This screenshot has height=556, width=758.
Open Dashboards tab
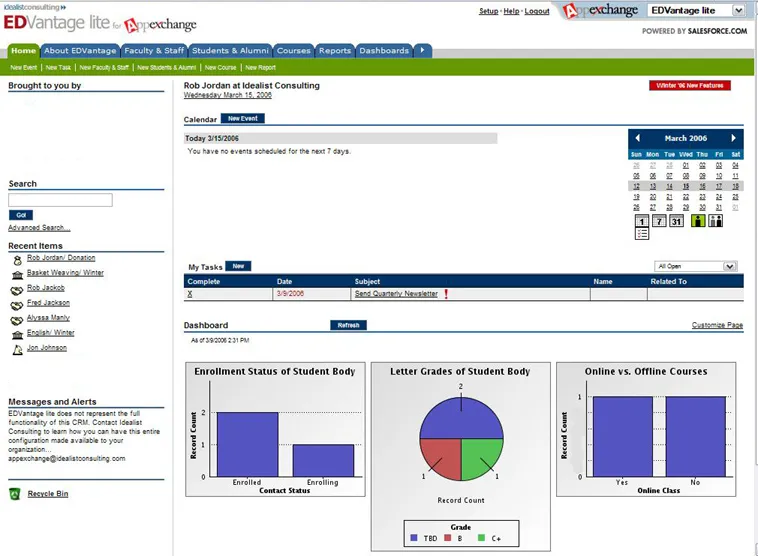pos(384,50)
